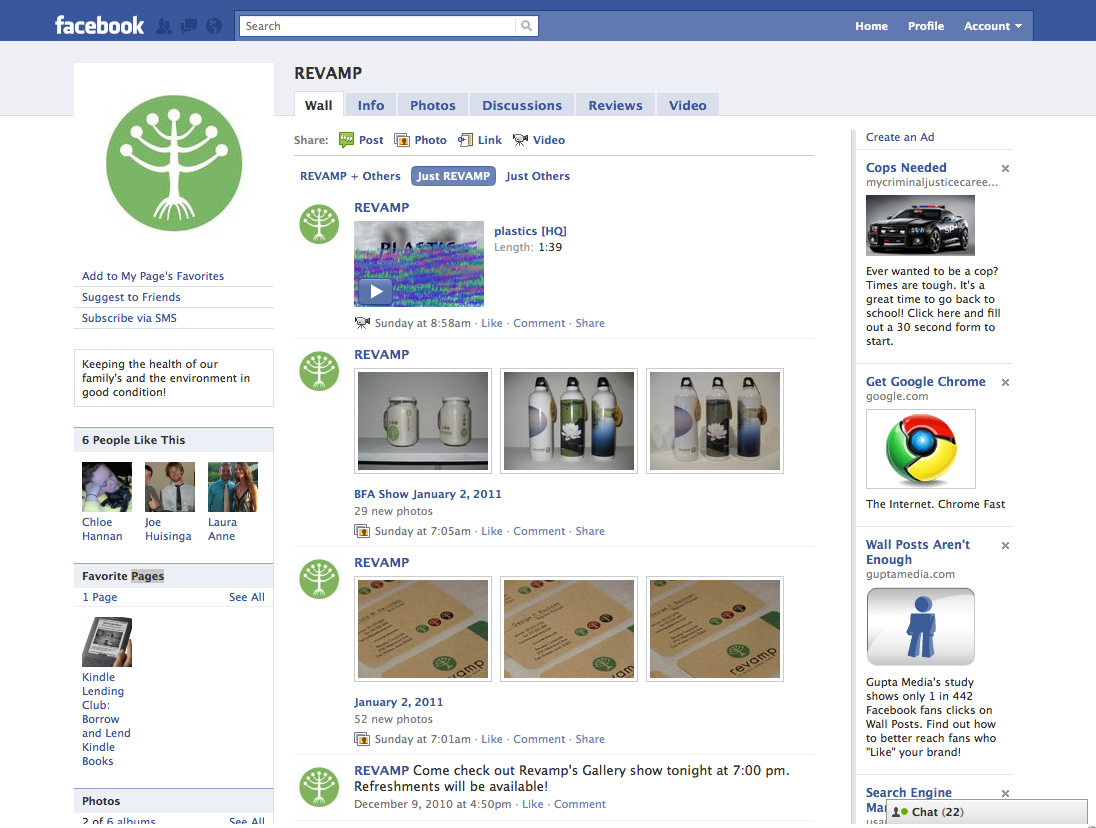Click Subscribe via SMS
The width and height of the screenshot is (1096, 828).
tap(129, 318)
